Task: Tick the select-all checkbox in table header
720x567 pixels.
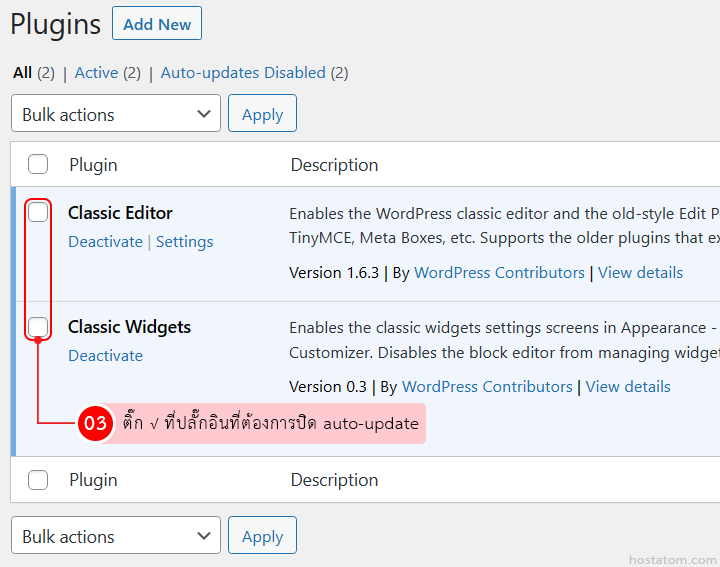Action: click(x=38, y=165)
